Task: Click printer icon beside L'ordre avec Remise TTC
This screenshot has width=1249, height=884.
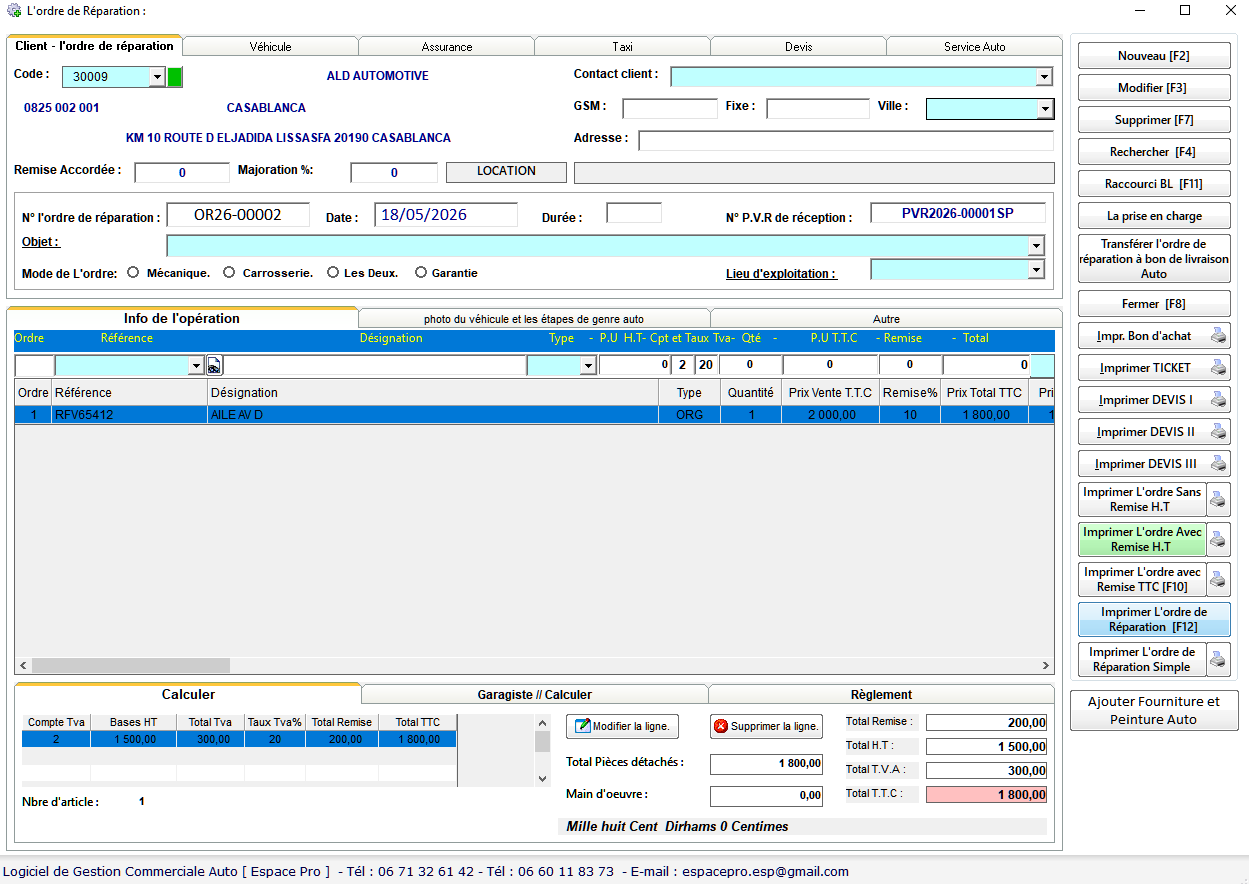Action: pos(1218,579)
